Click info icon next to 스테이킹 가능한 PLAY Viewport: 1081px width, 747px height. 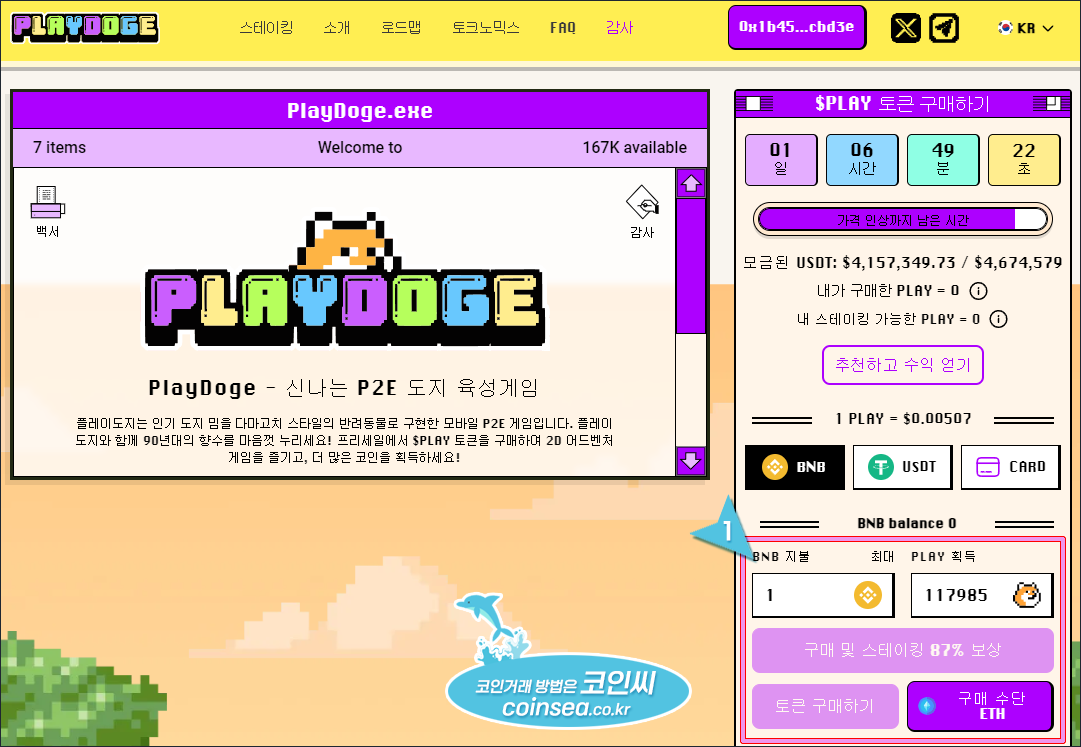click(998, 319)
